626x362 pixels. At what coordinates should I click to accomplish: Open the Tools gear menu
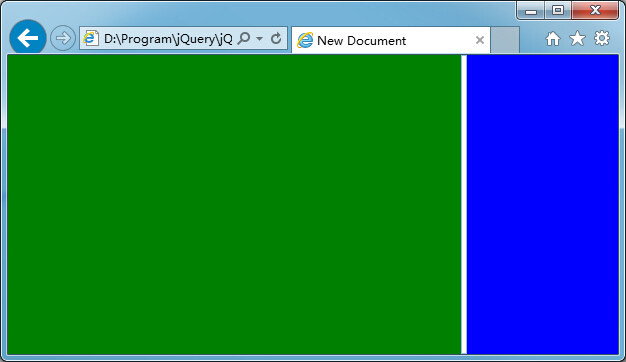(x=602, y=38)
